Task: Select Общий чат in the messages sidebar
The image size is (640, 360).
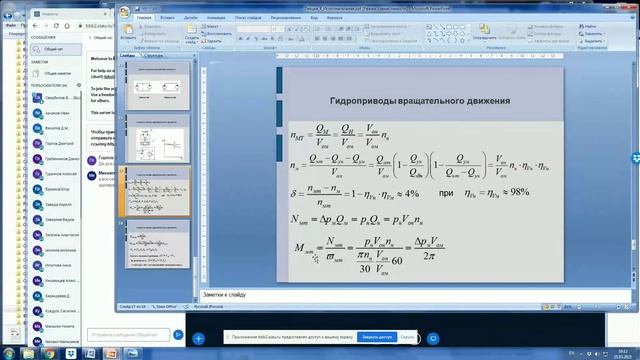Action: [56, 49]
